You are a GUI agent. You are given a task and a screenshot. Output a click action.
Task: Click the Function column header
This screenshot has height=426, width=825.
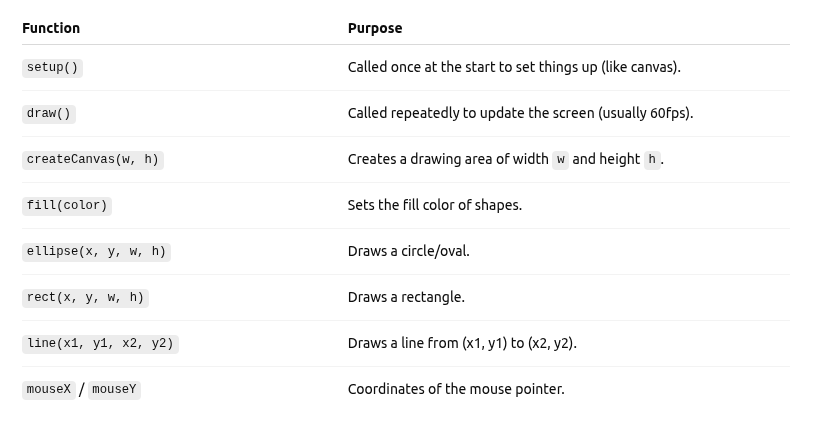click(51, 28)
